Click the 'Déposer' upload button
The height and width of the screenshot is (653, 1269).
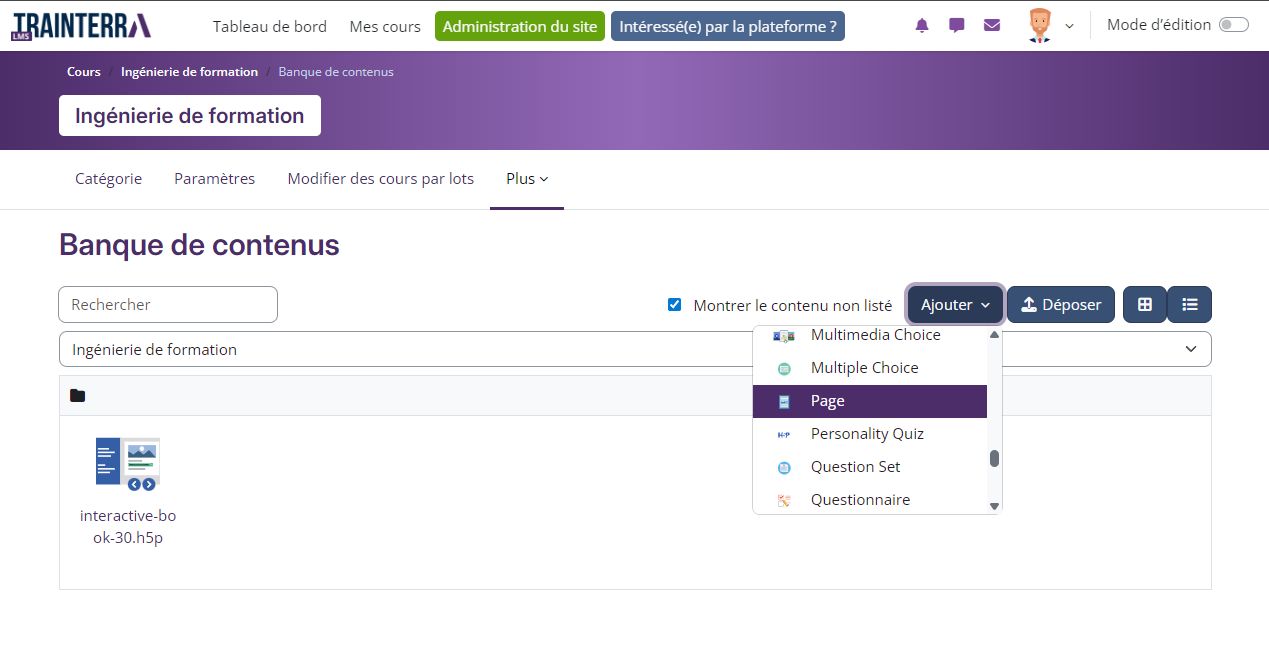pyautogui.click(x=1060, y=304)
